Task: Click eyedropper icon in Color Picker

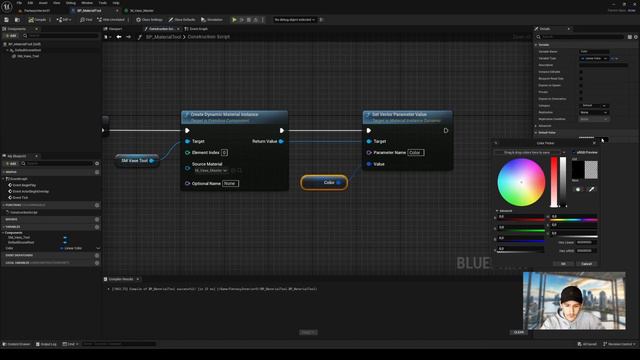Action: pos(591,189)
